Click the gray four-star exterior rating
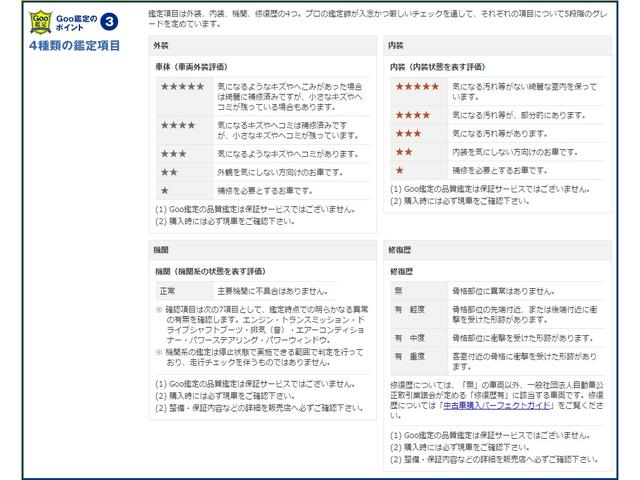 [178, 125]
